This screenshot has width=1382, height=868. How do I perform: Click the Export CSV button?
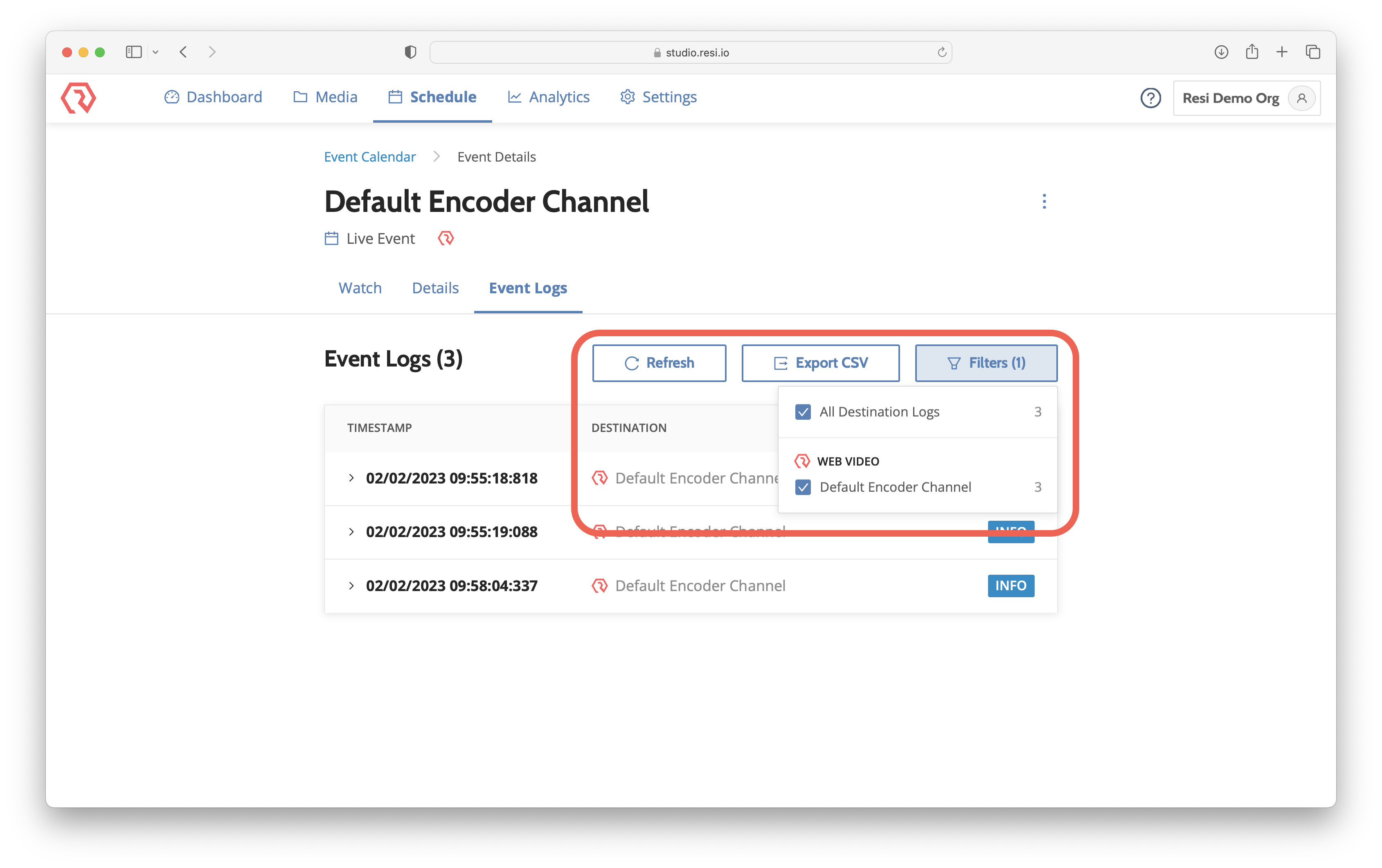[820, 363]
